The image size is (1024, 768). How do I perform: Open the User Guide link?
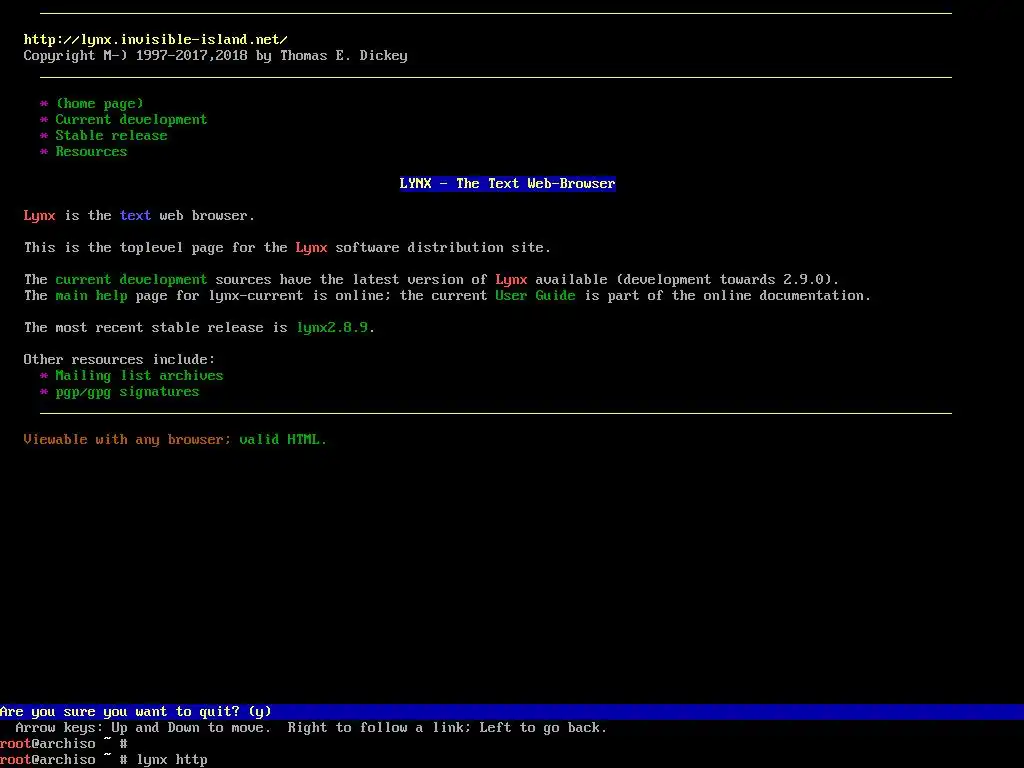point(535,295)
